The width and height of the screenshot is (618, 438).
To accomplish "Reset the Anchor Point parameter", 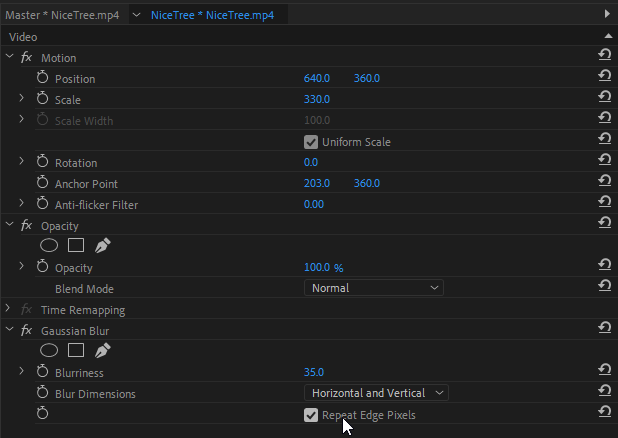I will pos(604,183).
